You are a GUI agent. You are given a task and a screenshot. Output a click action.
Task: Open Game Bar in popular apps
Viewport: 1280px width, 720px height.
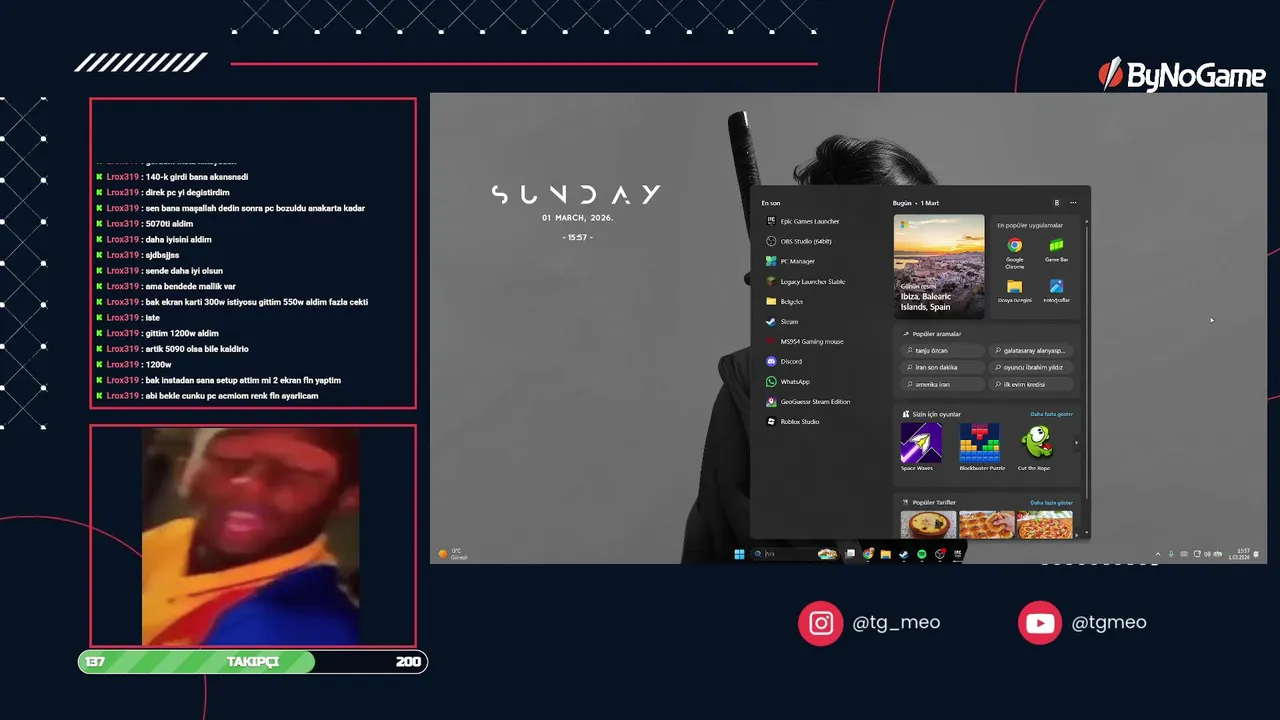[x=1056, y=250]
